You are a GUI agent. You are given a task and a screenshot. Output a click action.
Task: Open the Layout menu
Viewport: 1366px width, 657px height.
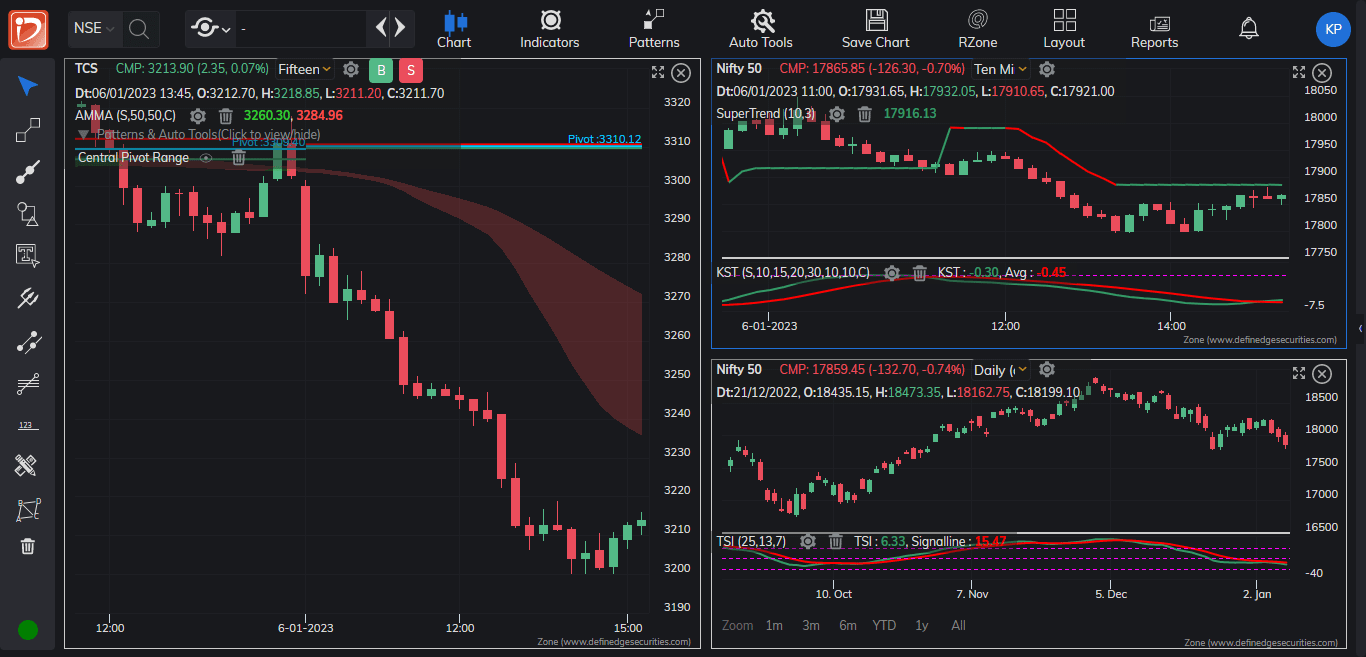[x=1064, y=29]
